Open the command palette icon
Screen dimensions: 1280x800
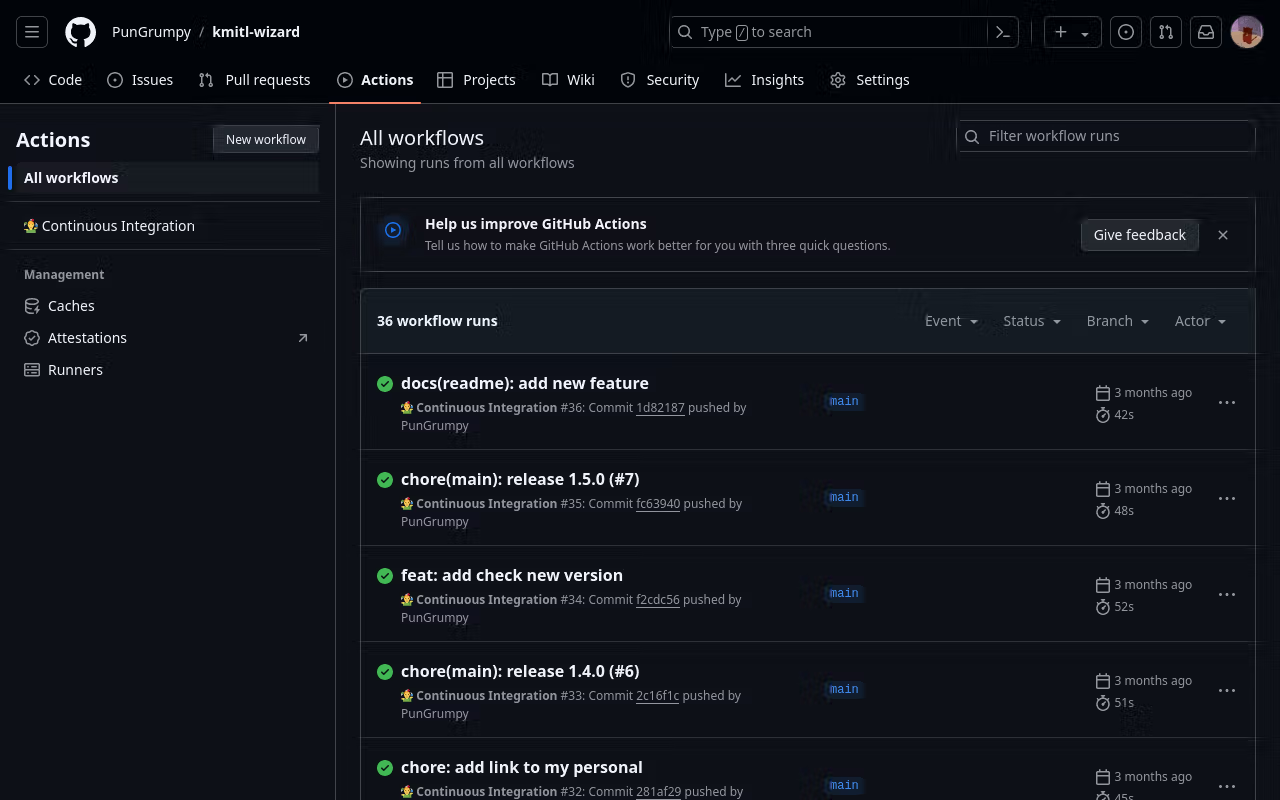click(1003, 32)
